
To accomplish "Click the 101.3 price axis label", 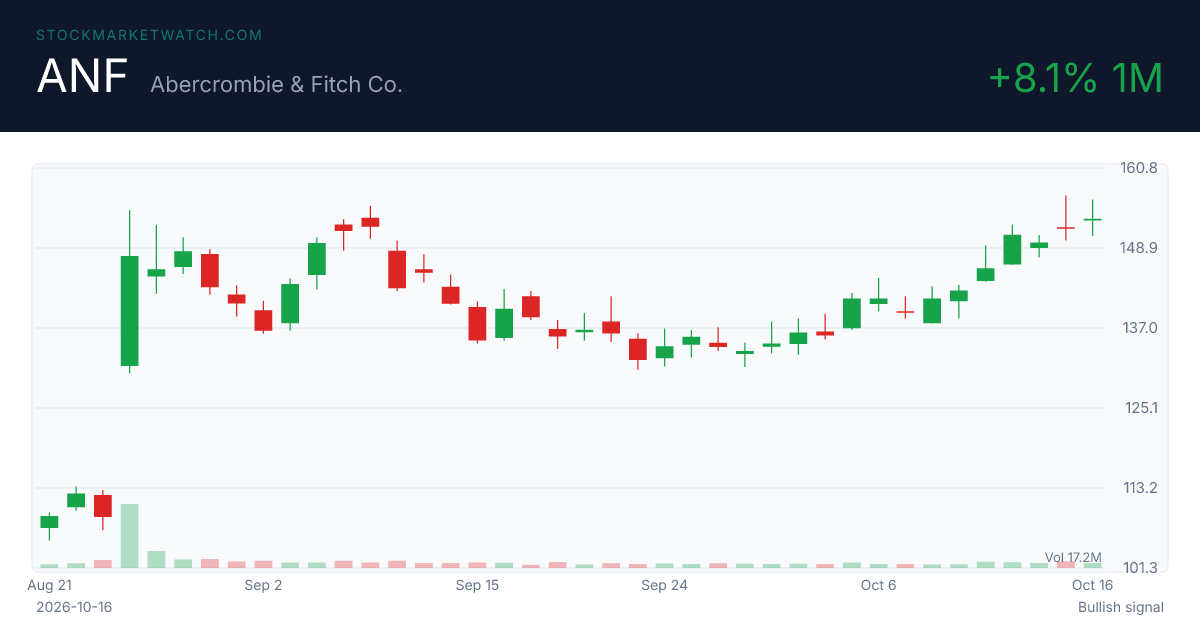I will 1139,568.
